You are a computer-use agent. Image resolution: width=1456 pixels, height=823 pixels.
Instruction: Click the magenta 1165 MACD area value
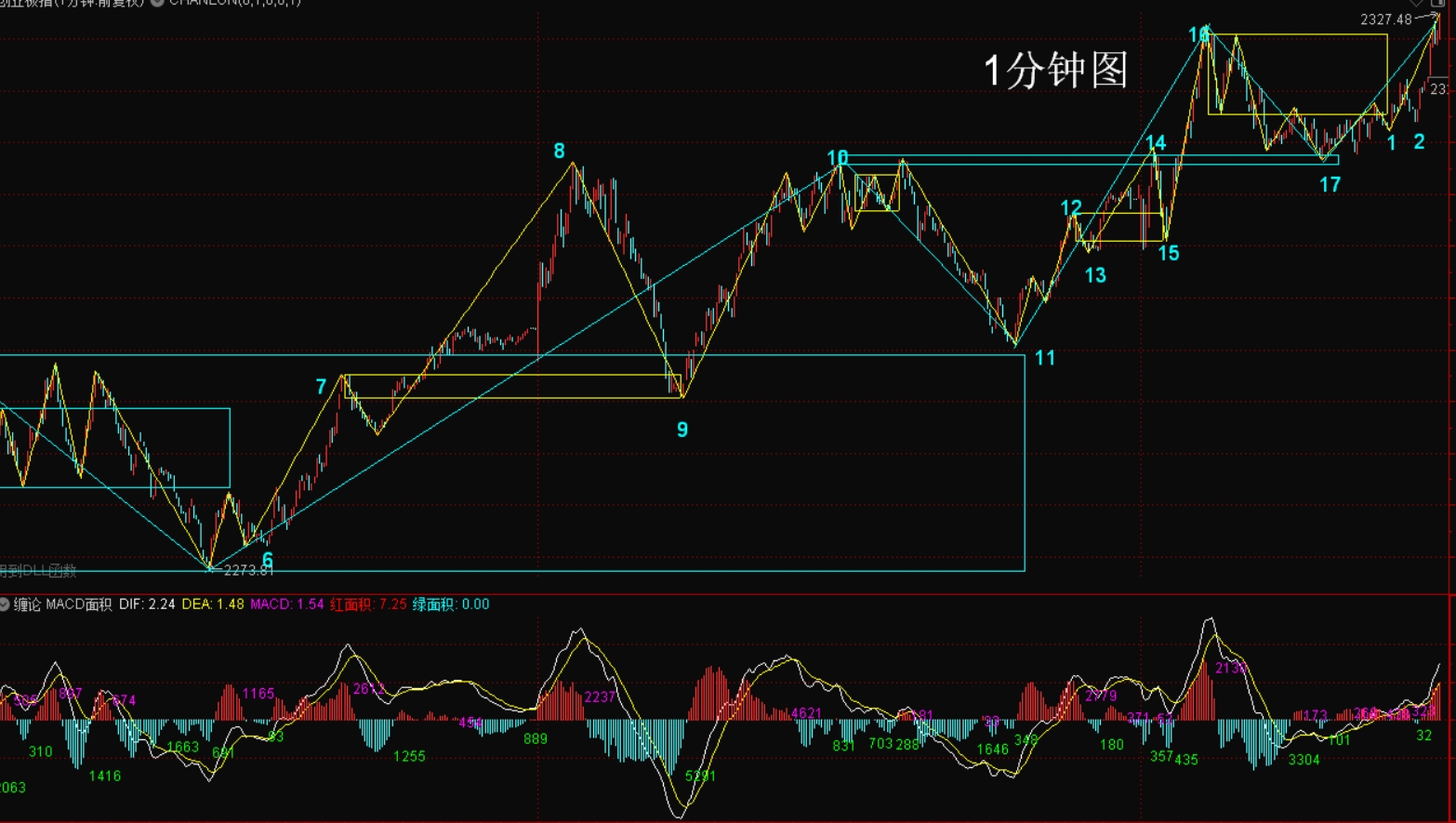(258, 694)
